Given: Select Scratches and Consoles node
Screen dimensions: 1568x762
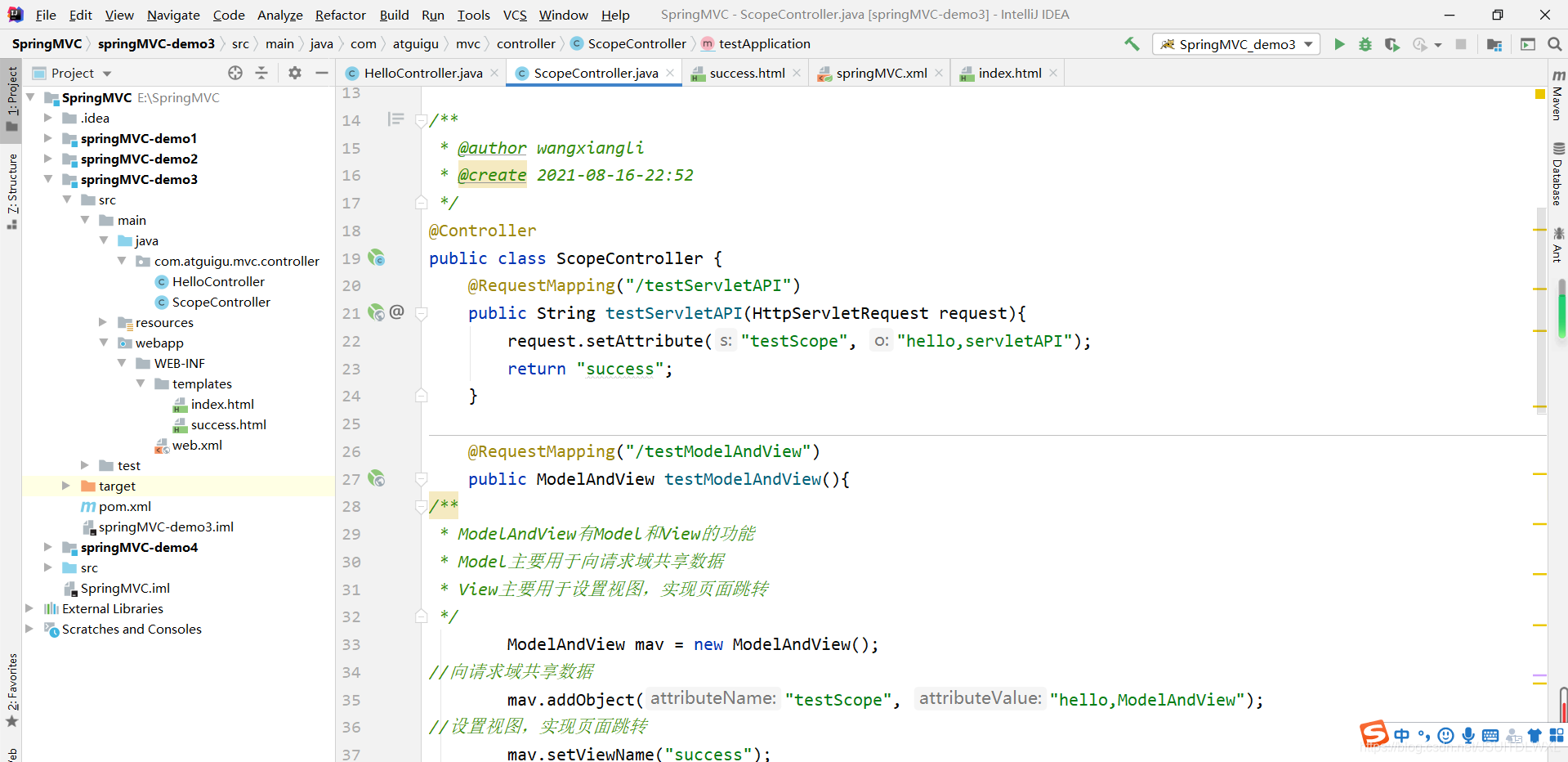Looking at the screenshot, I should (132, 629).
